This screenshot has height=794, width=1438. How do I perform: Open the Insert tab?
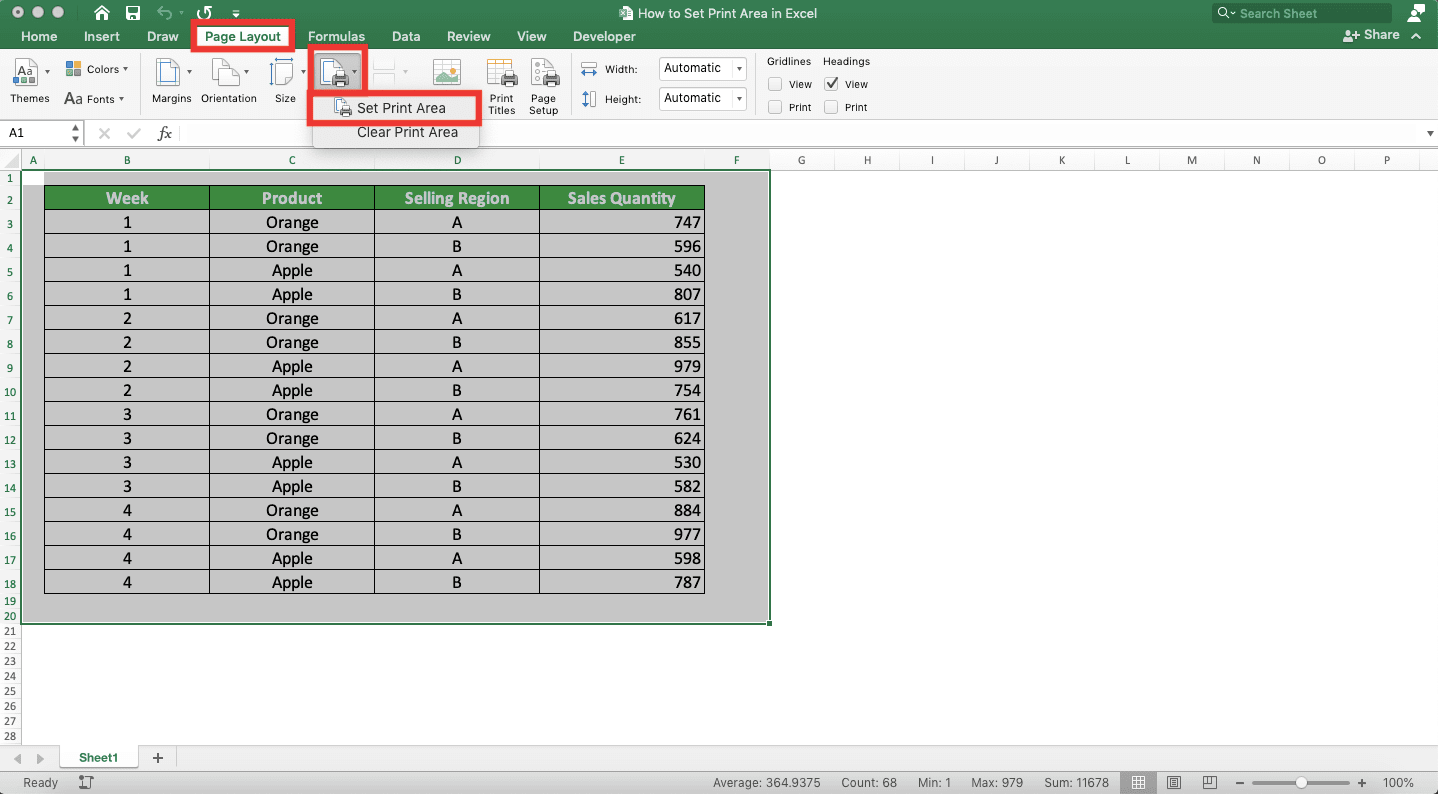pos(102,37)
